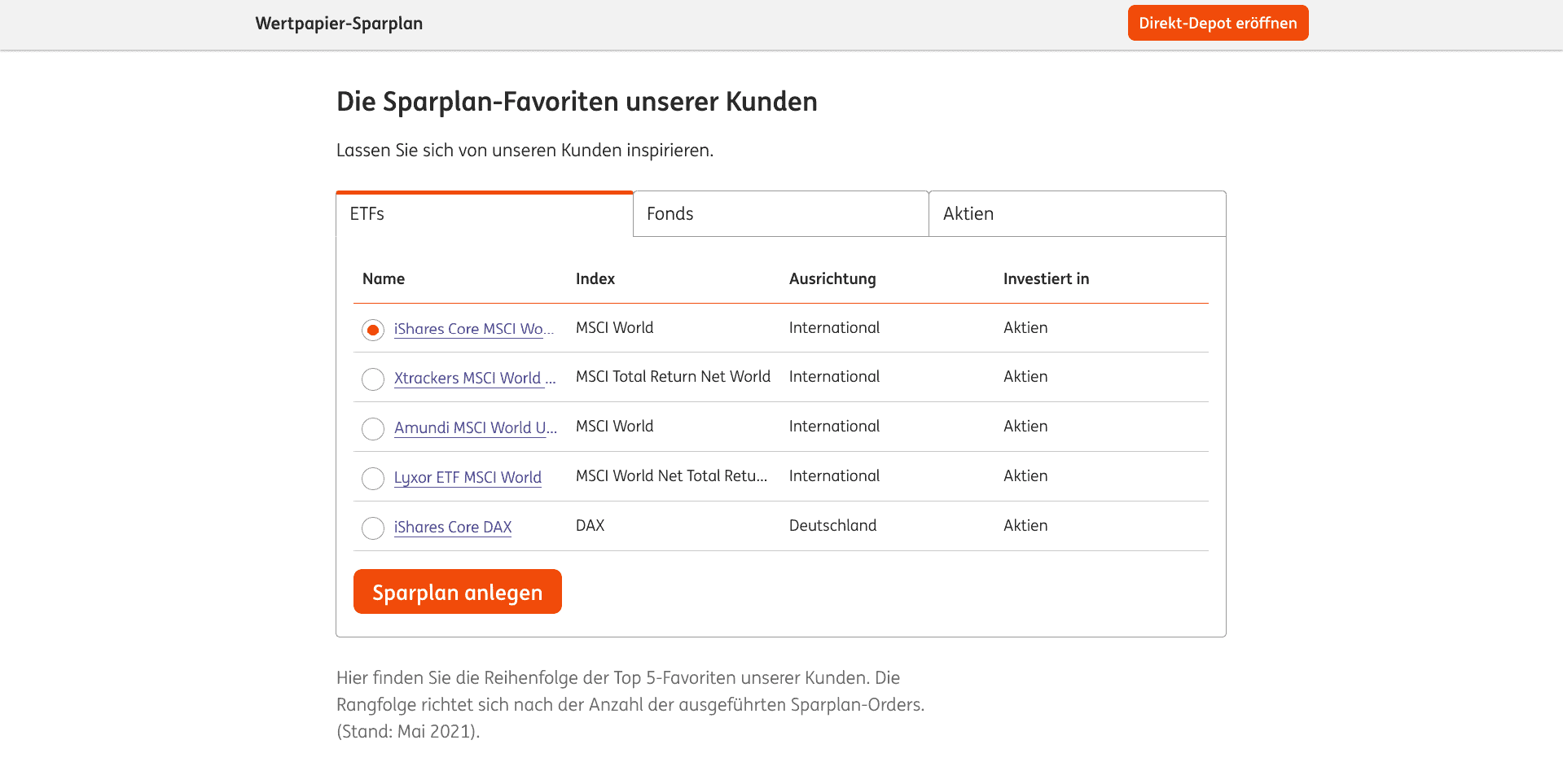Click the MSCI Total Return Net World cell
Screen dimensions: 1563x784
pos(673,377)
